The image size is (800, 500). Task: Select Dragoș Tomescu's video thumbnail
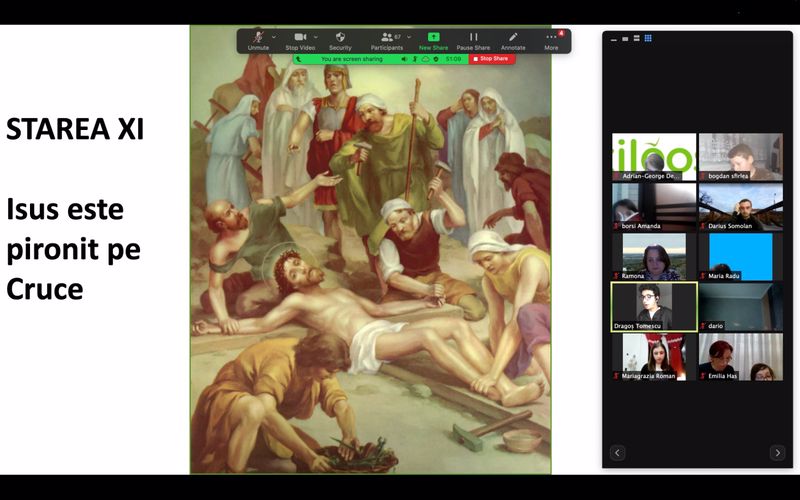click(654, 306)
